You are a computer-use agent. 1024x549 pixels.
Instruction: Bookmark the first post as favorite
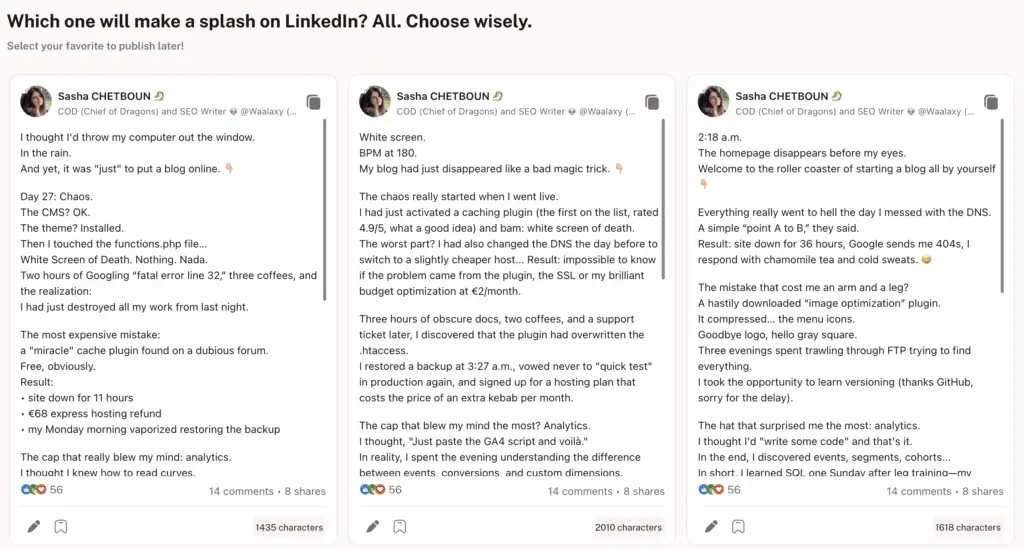point(61,526)
